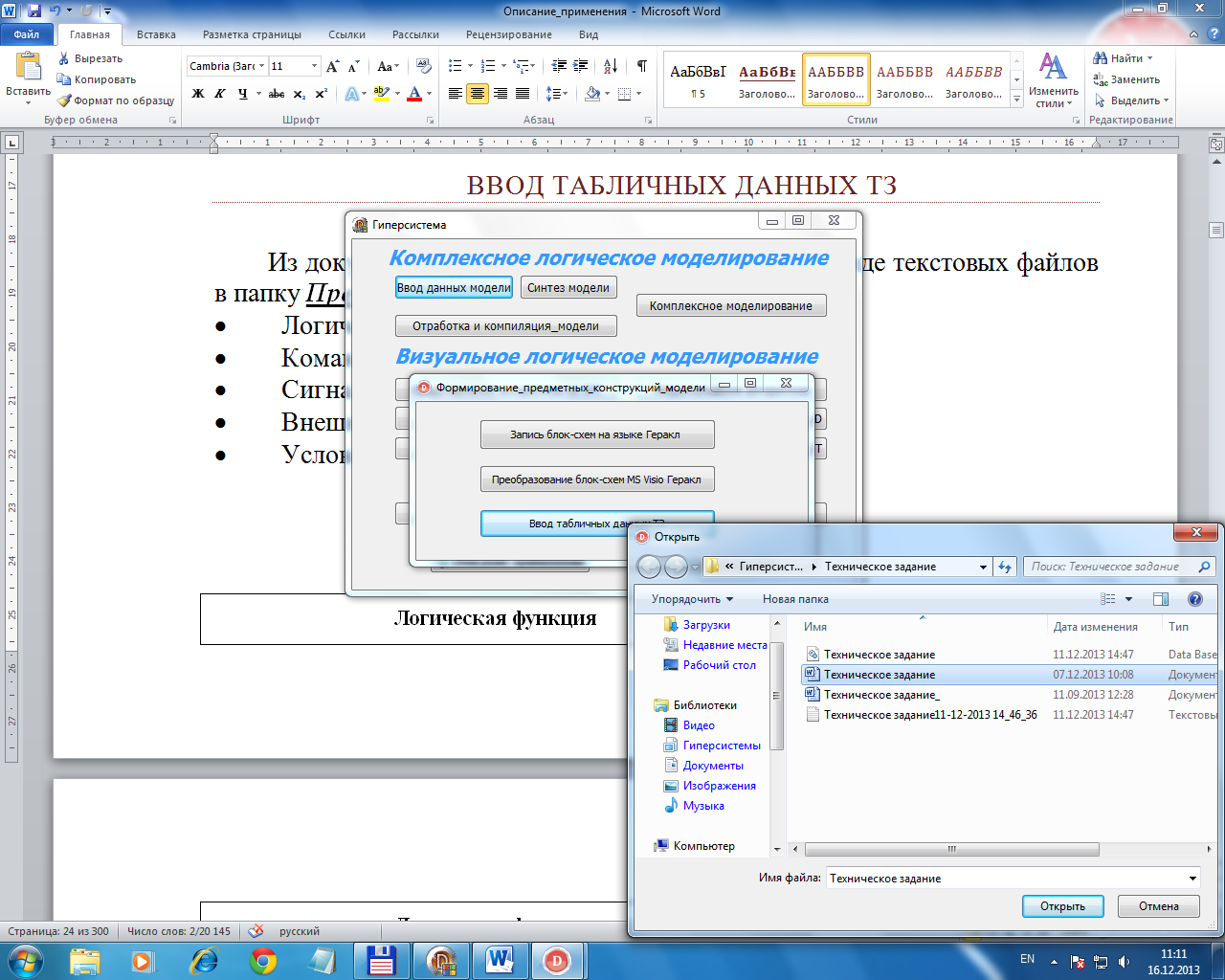Click the Change Styles icon

(1053, 67)
